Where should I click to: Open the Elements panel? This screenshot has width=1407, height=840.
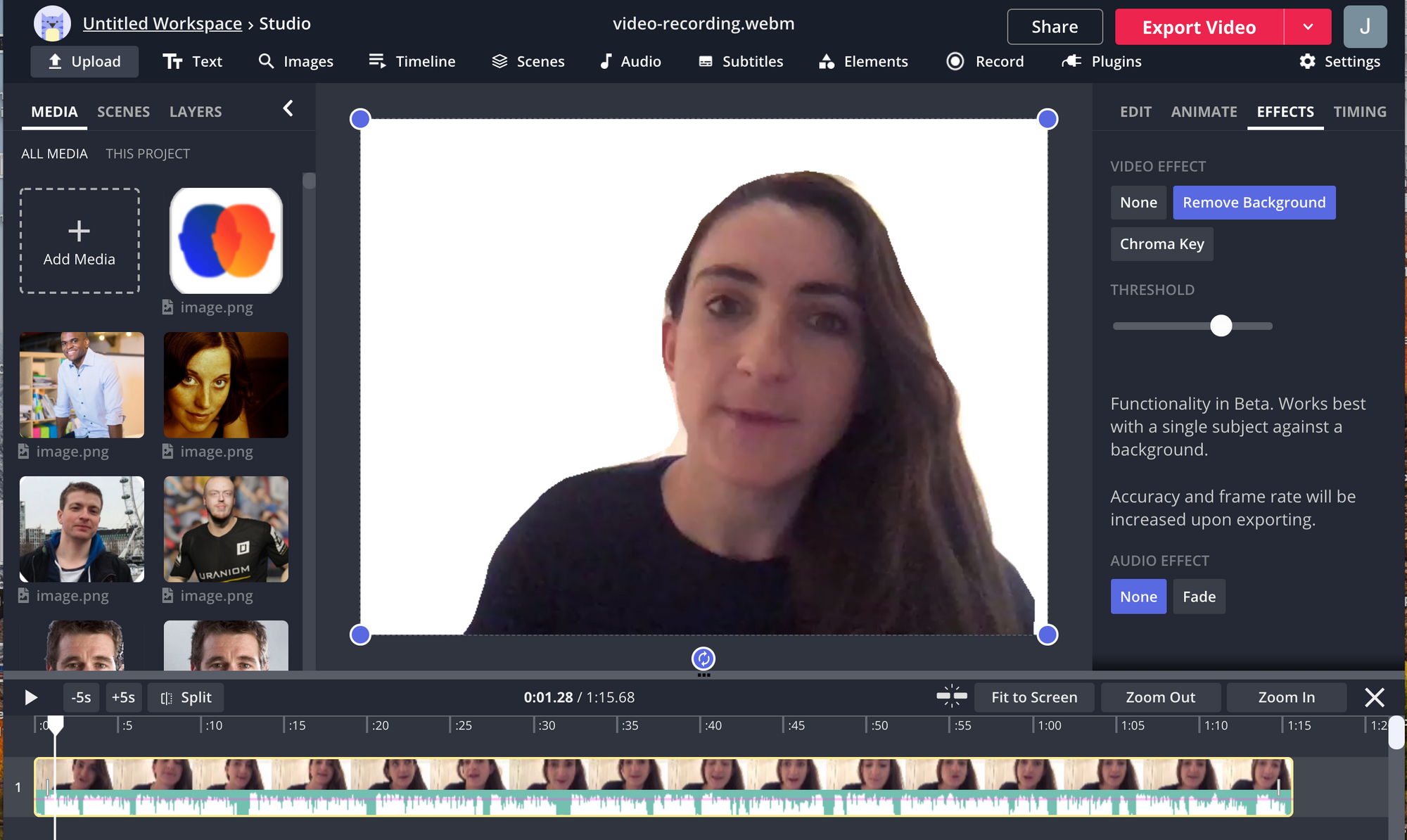point(863,62)
